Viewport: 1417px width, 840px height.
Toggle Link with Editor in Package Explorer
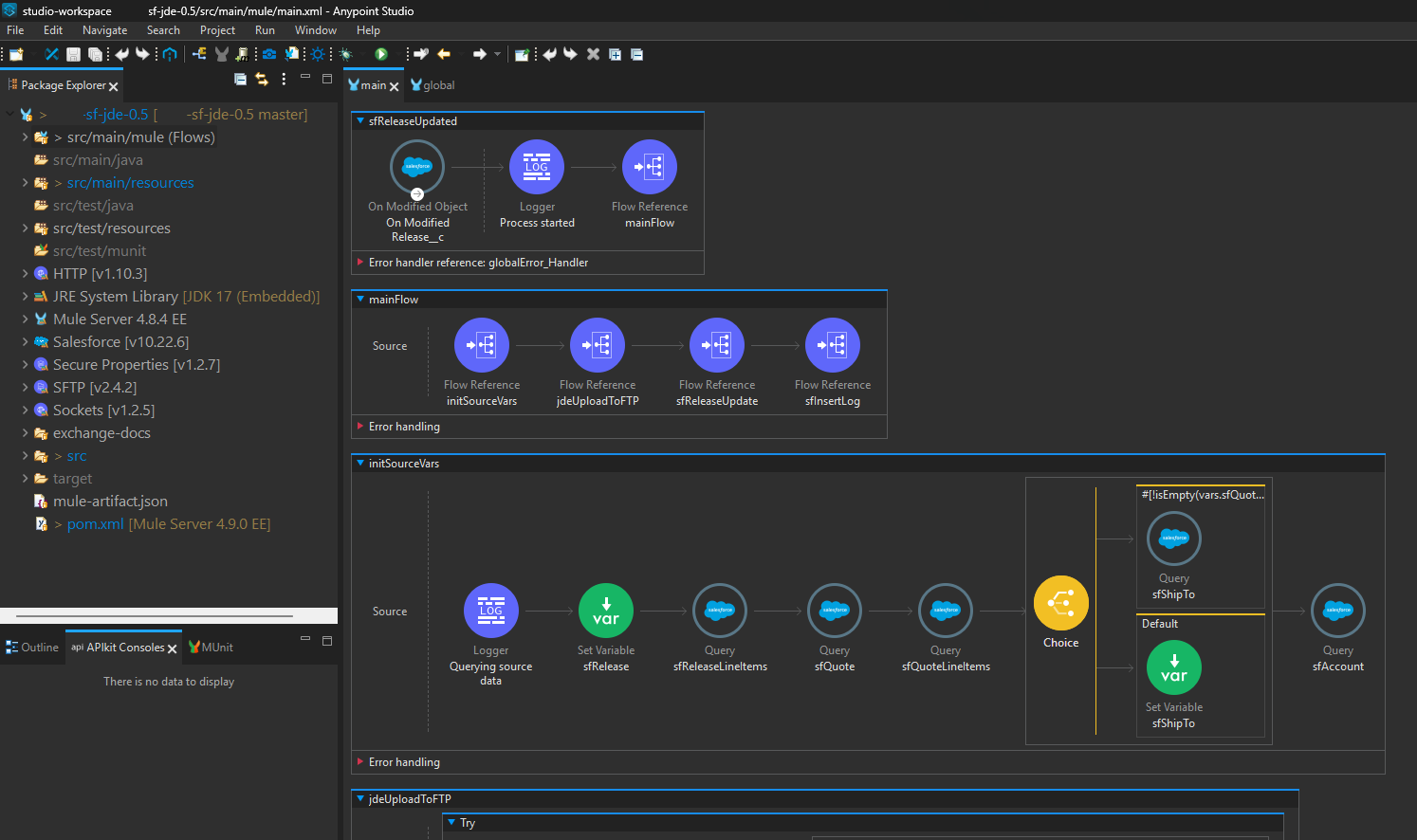[262, 79]
